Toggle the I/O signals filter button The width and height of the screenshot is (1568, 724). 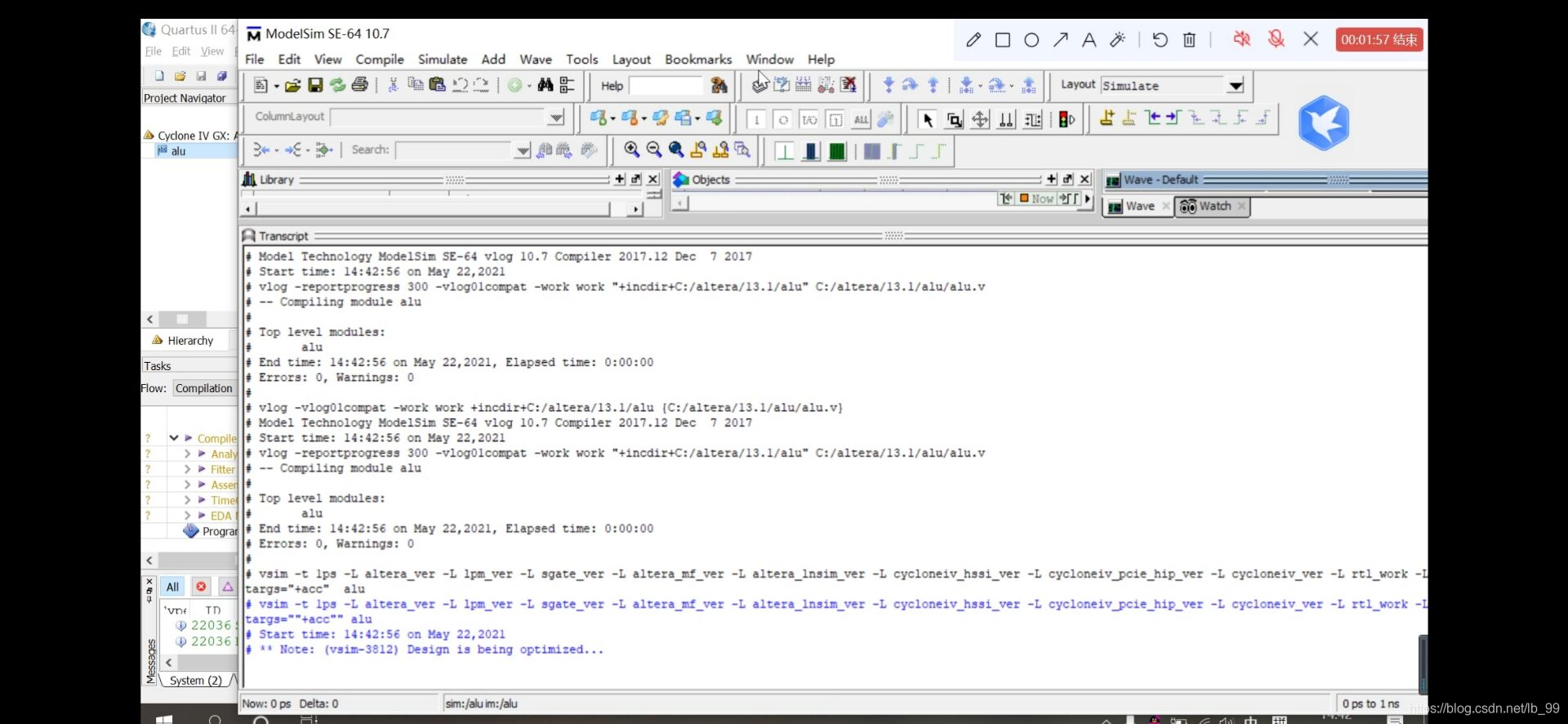point(809,120)
